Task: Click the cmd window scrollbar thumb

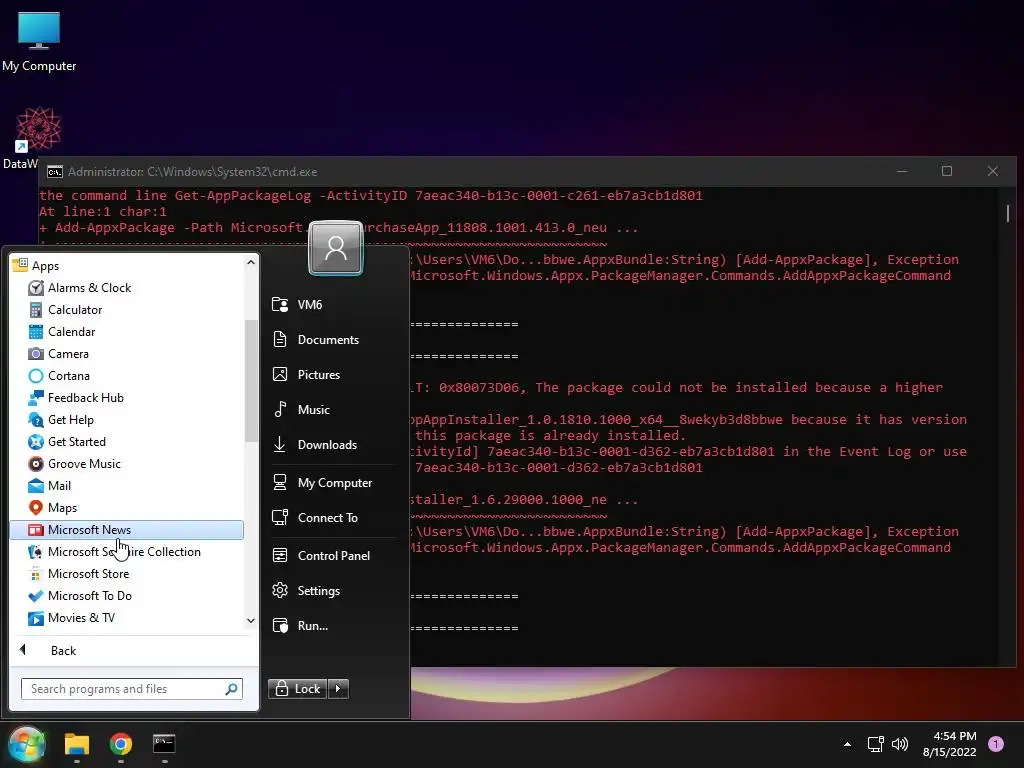Action: pyautogui.click(x=1008, y=213)
